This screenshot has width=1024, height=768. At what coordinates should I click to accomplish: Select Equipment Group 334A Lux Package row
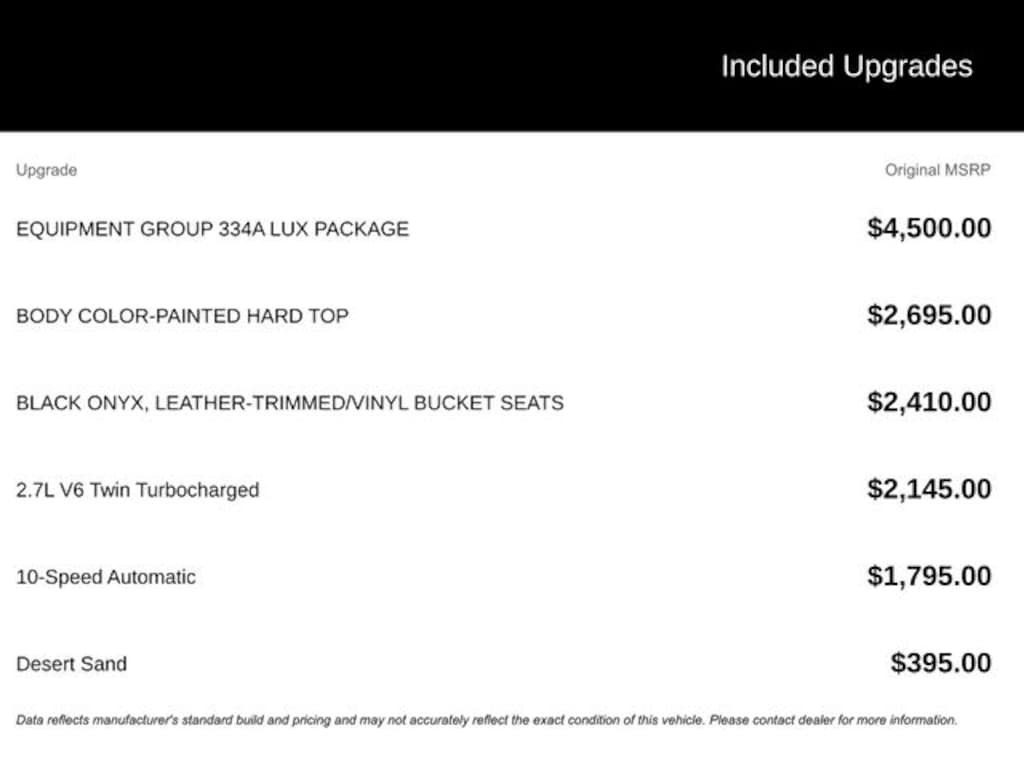click(212, 229)
